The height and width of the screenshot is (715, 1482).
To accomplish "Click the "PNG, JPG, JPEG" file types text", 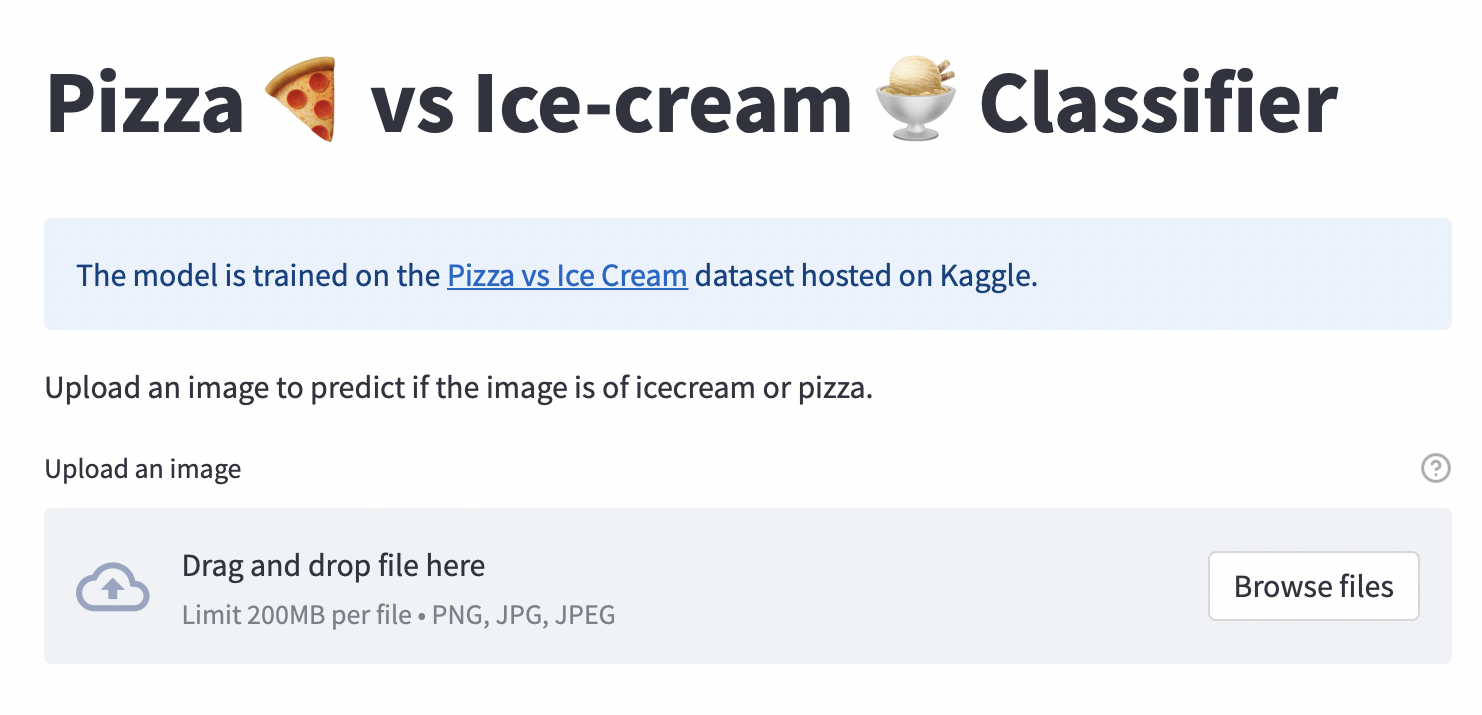I will [x=524, y=615].
